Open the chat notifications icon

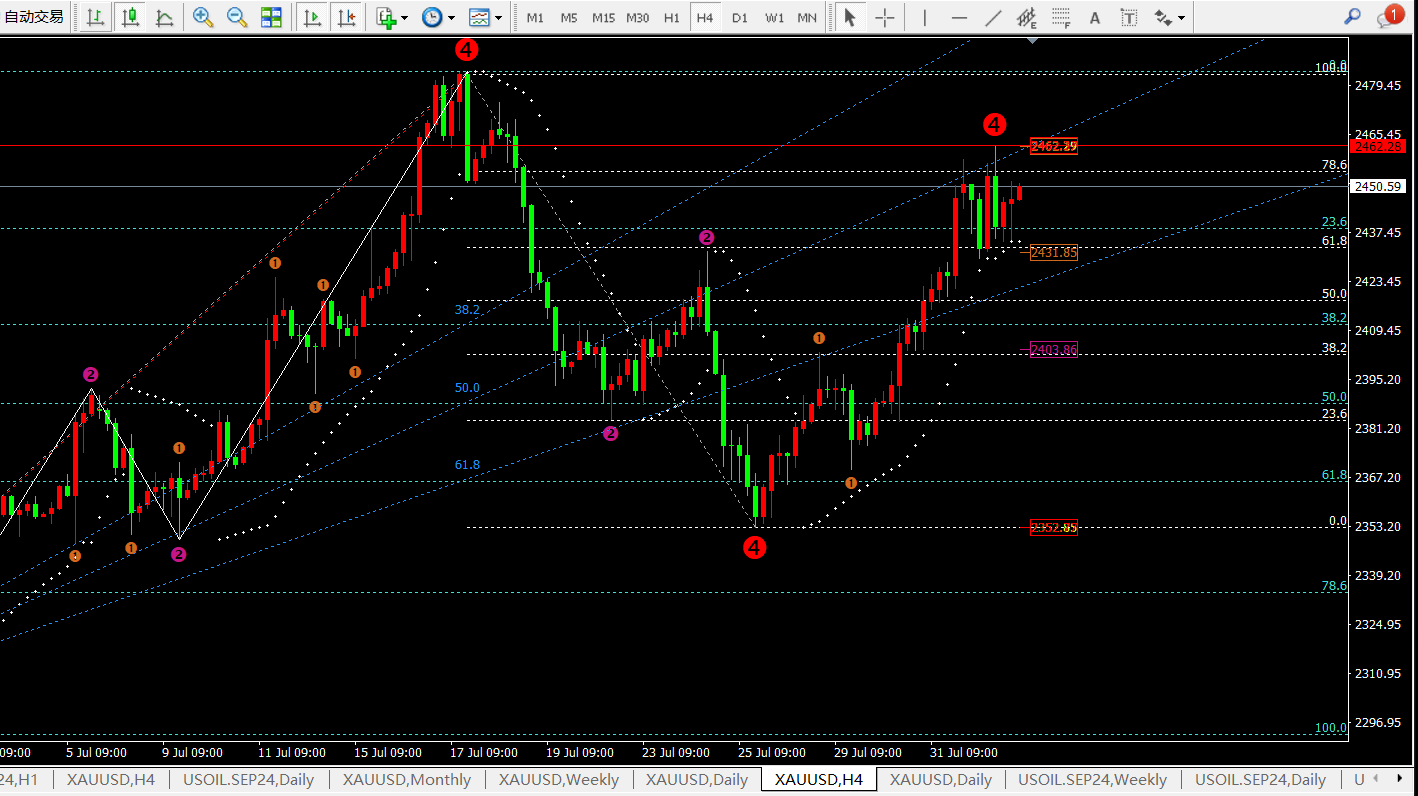[x=1390, y=16]
